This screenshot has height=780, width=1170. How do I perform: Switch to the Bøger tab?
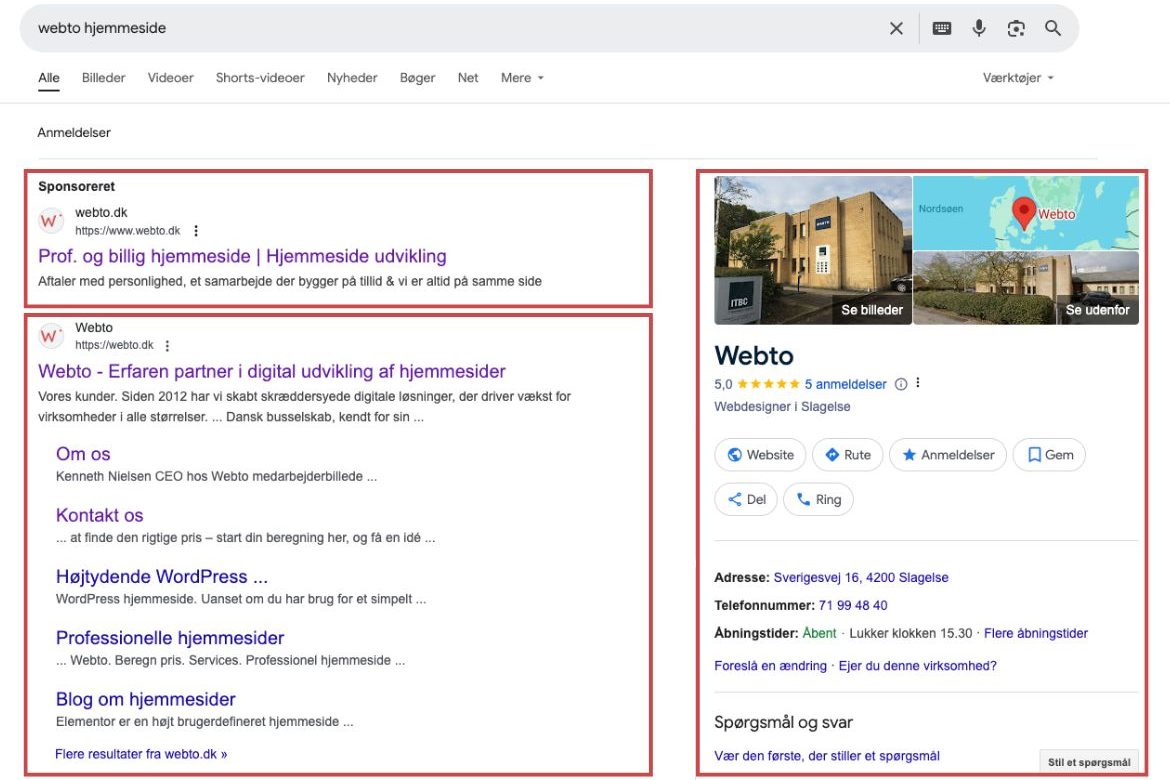(417, 78)
